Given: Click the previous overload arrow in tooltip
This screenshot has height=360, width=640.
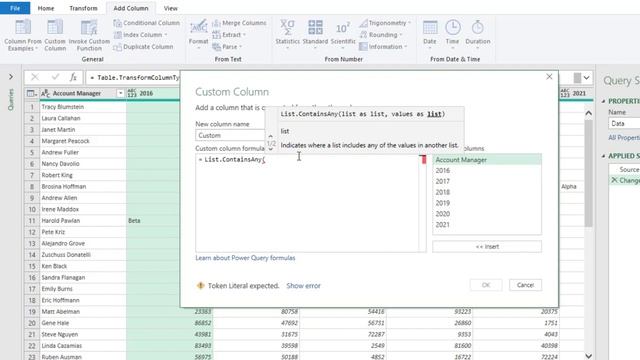Looking at the screenshot, I should [x=271, y=136].
